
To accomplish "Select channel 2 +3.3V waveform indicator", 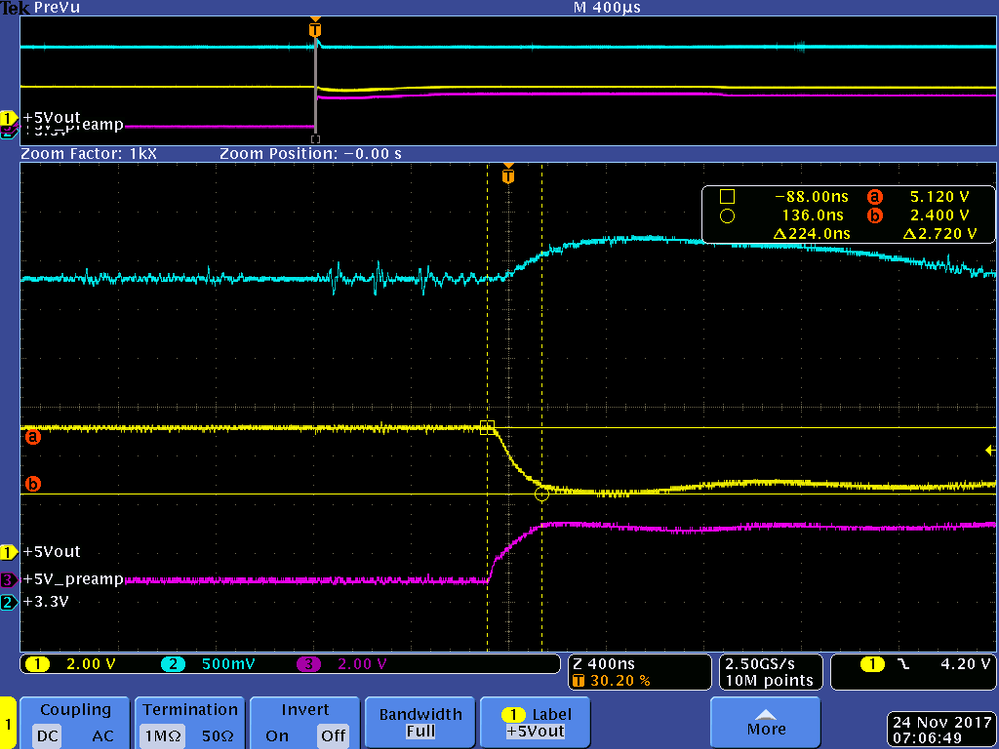I will click(x=8, y=602).
